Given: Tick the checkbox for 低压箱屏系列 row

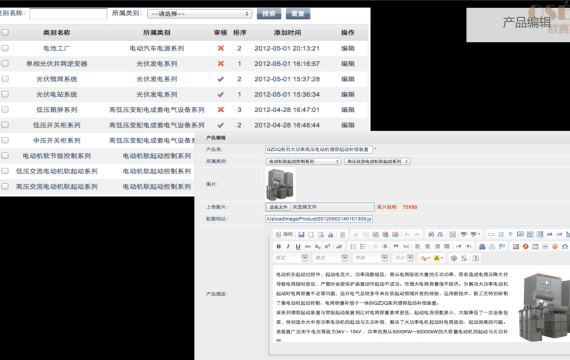Looking at the screenshot, I should coord(5,109).
